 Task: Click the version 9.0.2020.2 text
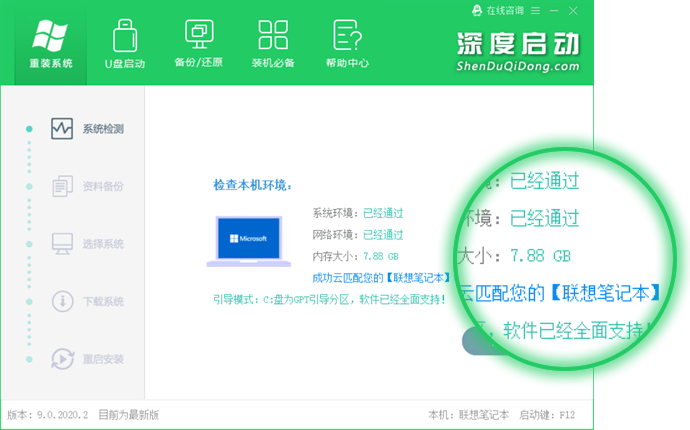pyautogui.click(x=48, y=415)
